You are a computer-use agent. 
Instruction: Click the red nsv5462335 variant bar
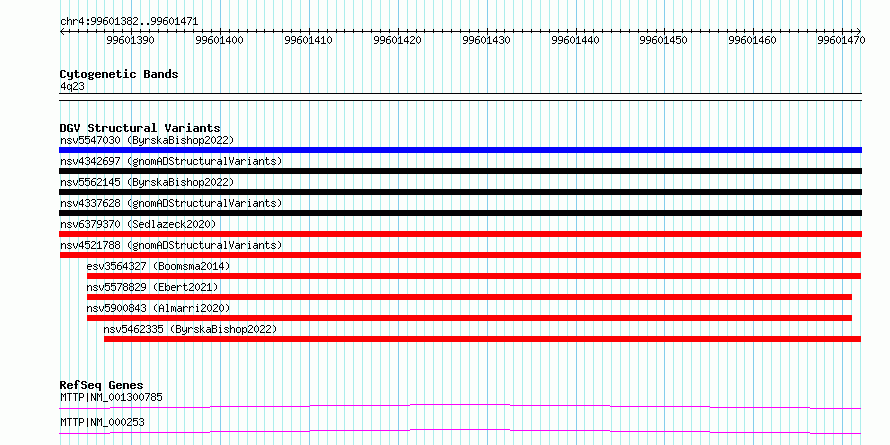coord(482,339)
